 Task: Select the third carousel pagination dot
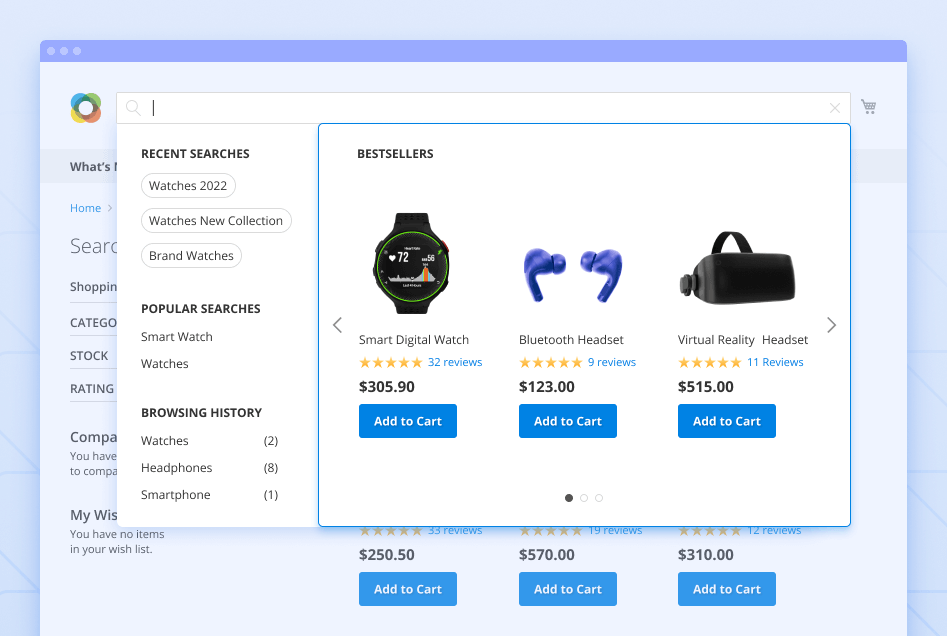click(598, 497)
